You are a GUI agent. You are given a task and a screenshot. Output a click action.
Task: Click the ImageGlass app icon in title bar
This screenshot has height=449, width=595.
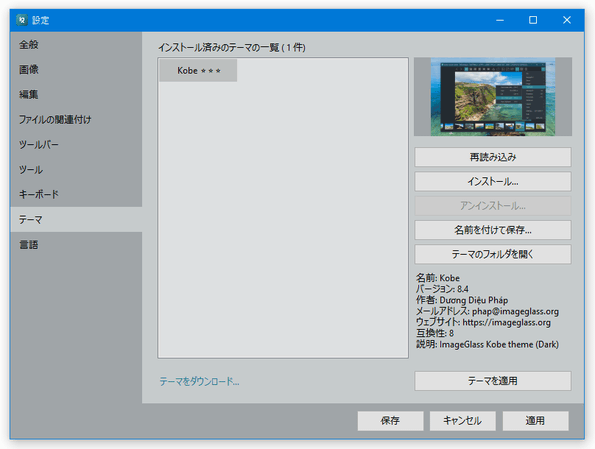(x=22, y=20)
